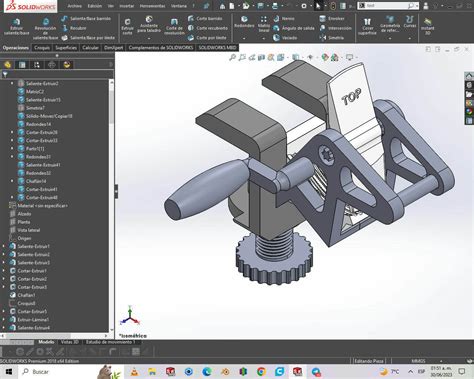Screen dimensions: 474x379
Task: Open Asistente para taladro
Action: [149, 25]
